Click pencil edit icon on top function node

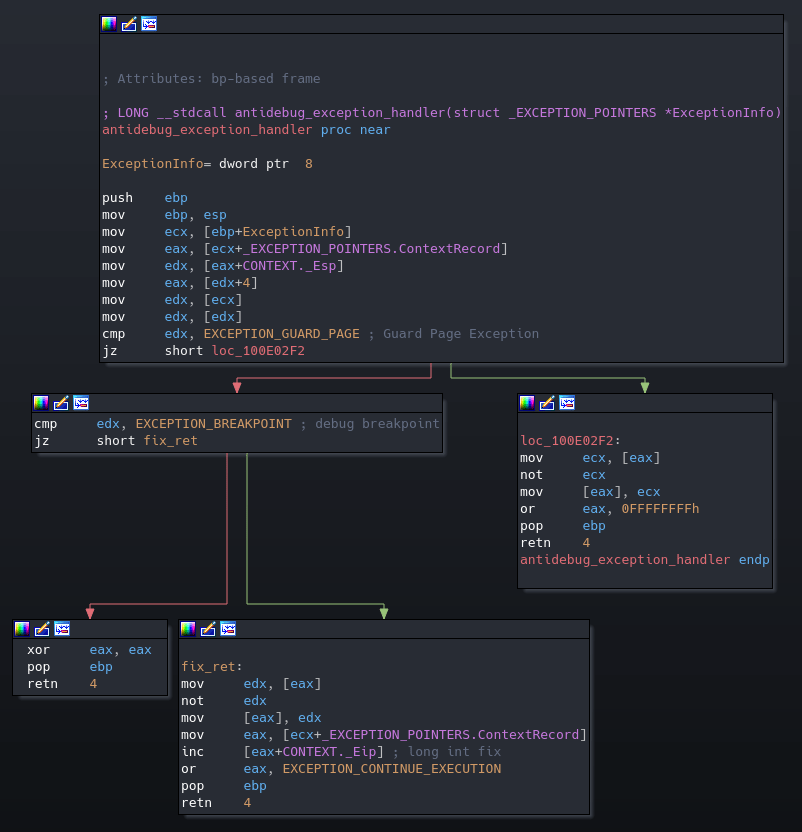tap(129, 24)
